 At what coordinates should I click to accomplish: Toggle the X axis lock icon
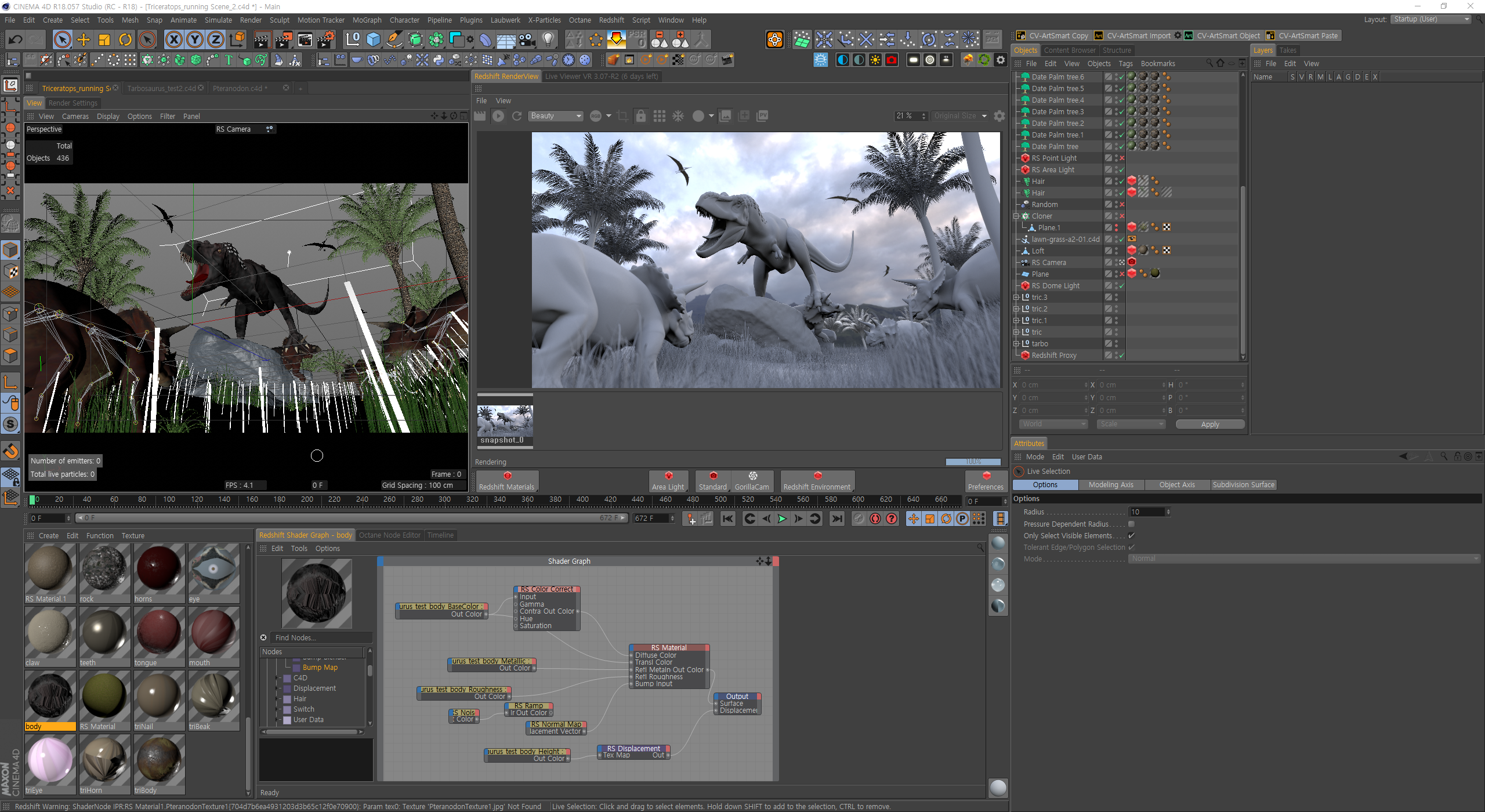pos(173,39)
